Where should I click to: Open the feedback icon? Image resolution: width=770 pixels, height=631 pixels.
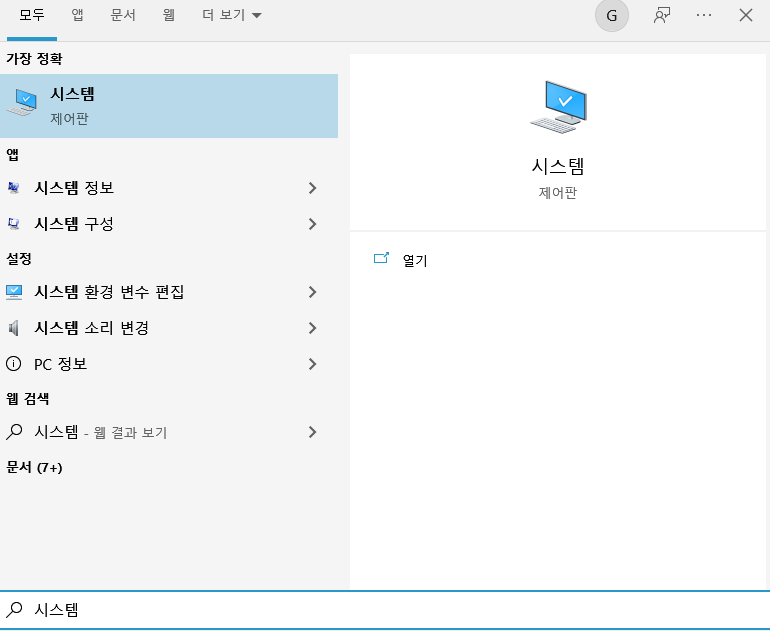click(x=662, y=15)
